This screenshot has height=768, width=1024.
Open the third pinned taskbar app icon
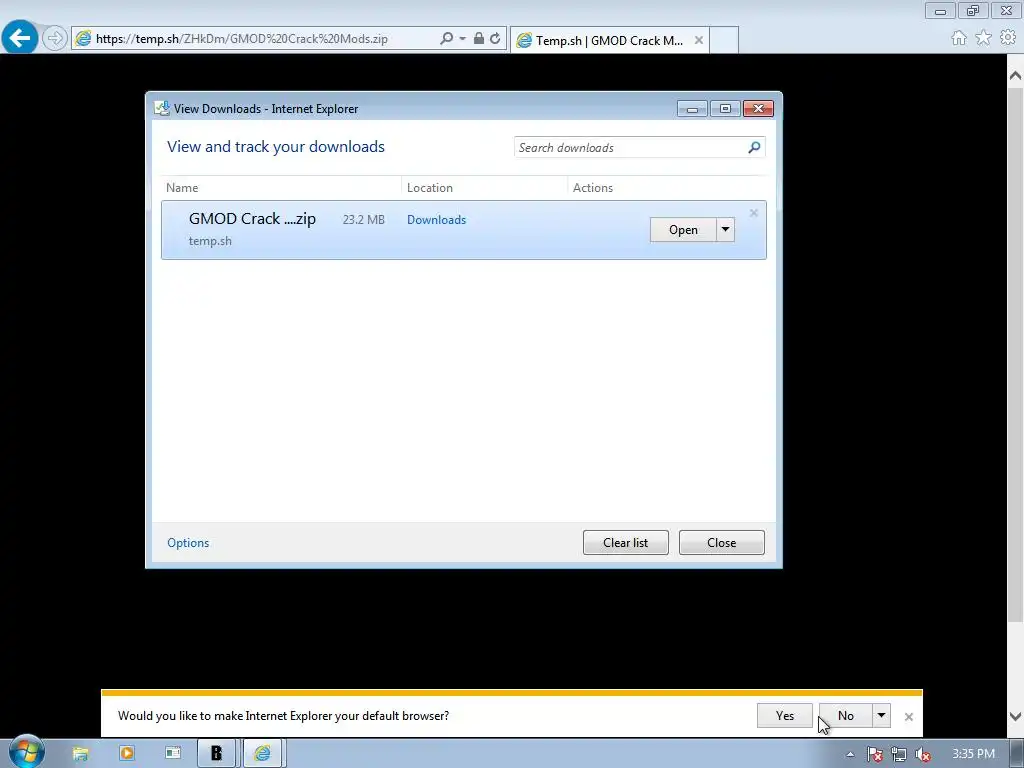pyautogui.click(x=173, y=753)
